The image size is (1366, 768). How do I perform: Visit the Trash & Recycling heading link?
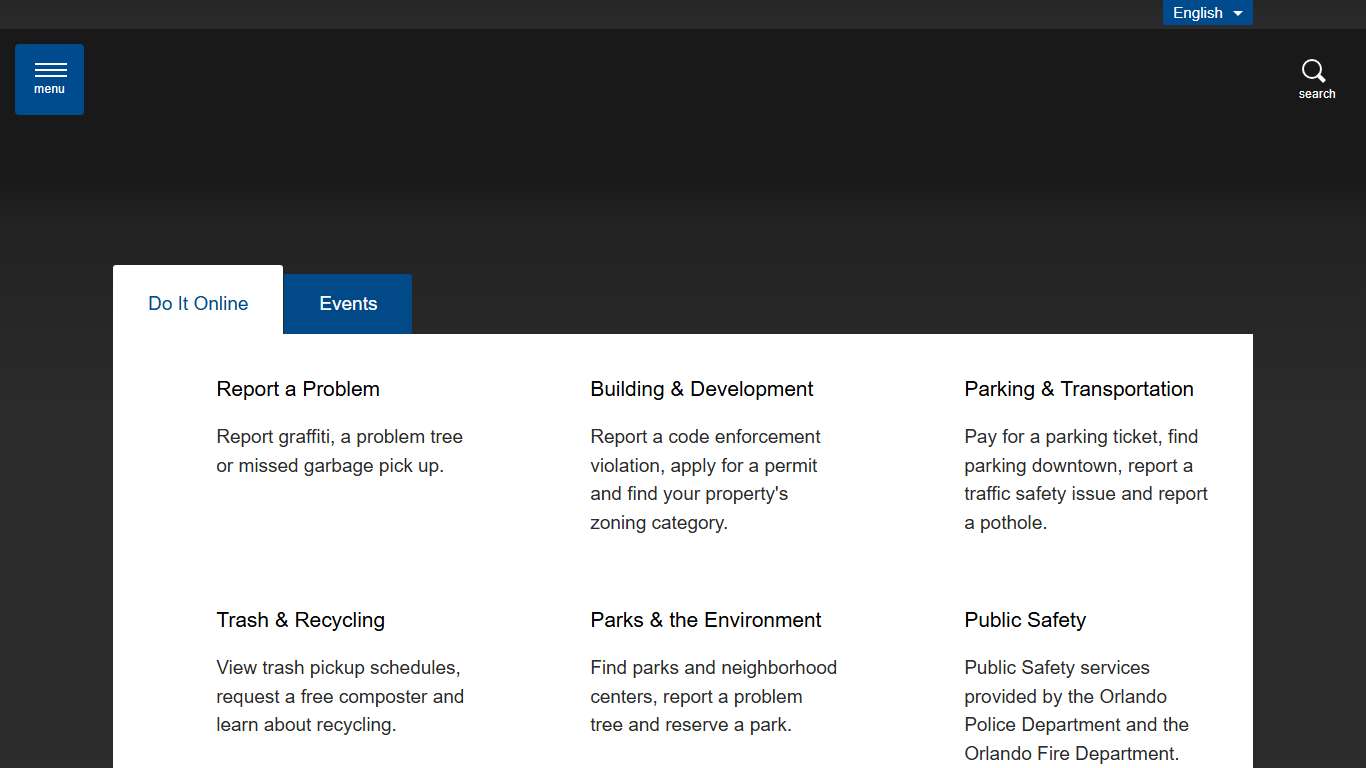[x=300, y=620]
